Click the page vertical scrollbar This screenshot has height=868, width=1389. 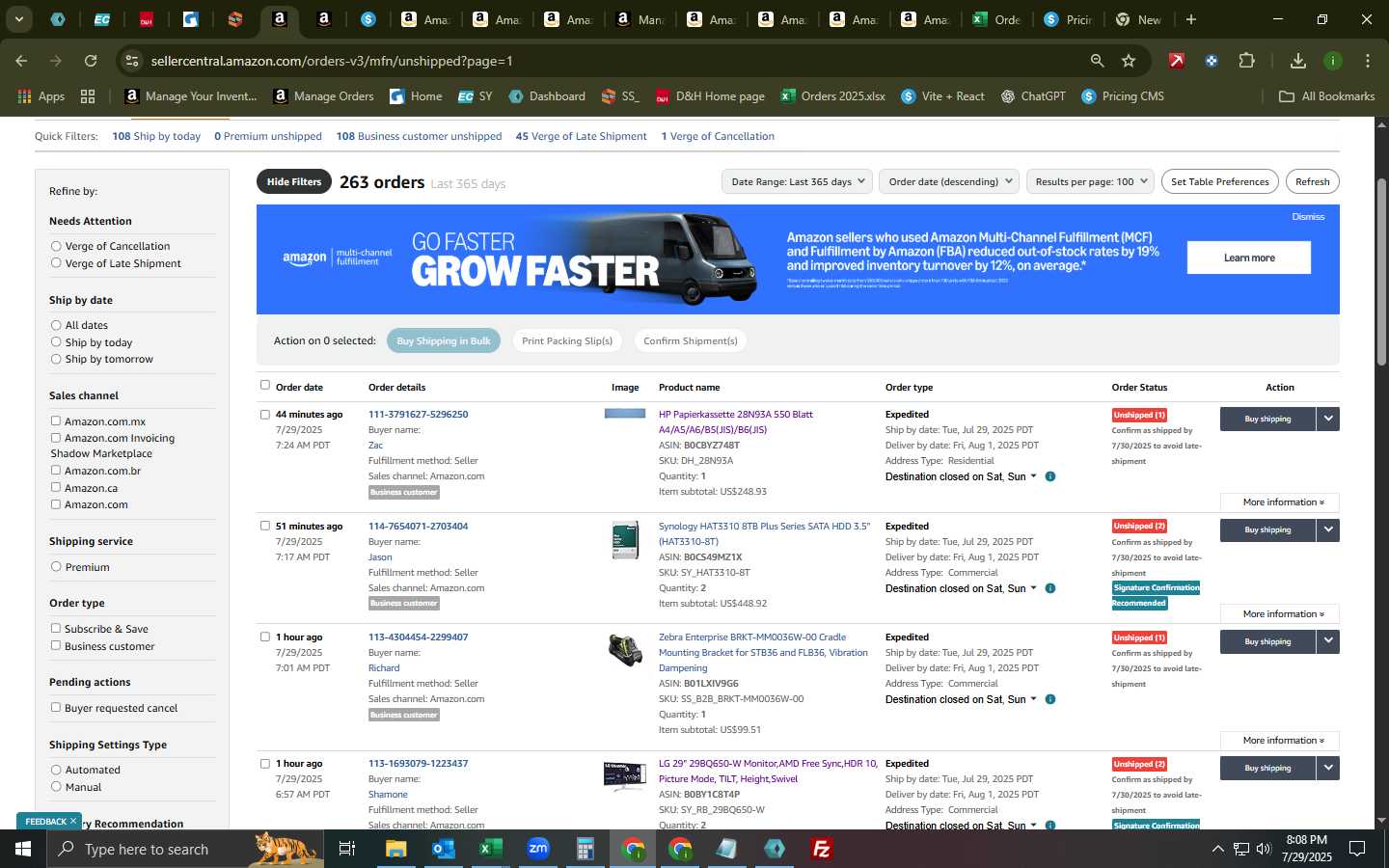[x=1381, y=270]
